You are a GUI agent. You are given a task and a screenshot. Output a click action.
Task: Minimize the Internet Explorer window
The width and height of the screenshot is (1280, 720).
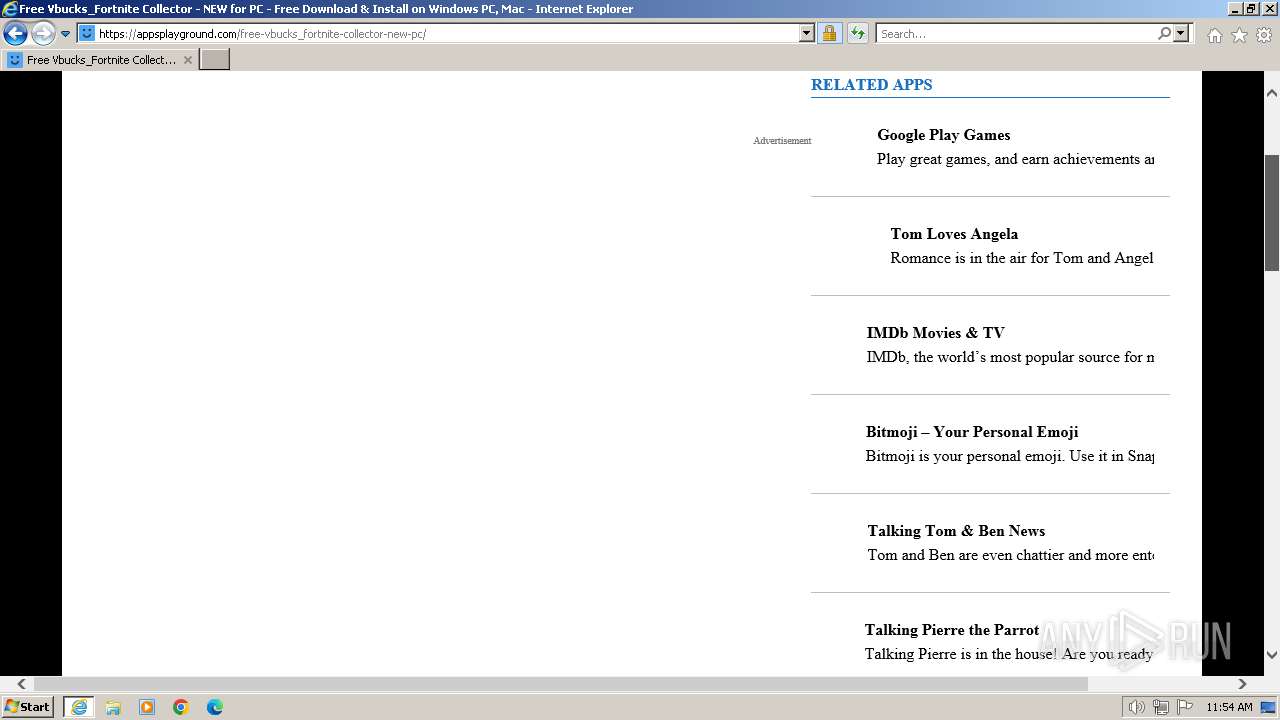pyautogui.click(x=1233, y=9)
